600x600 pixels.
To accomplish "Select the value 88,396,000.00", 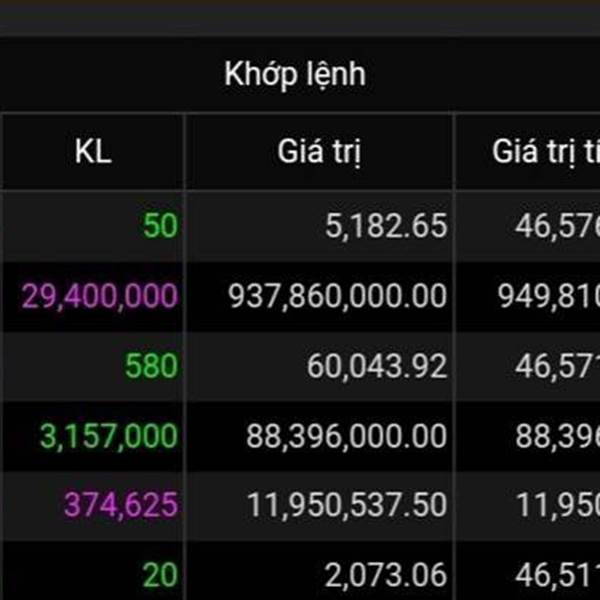I will (346, 436).
